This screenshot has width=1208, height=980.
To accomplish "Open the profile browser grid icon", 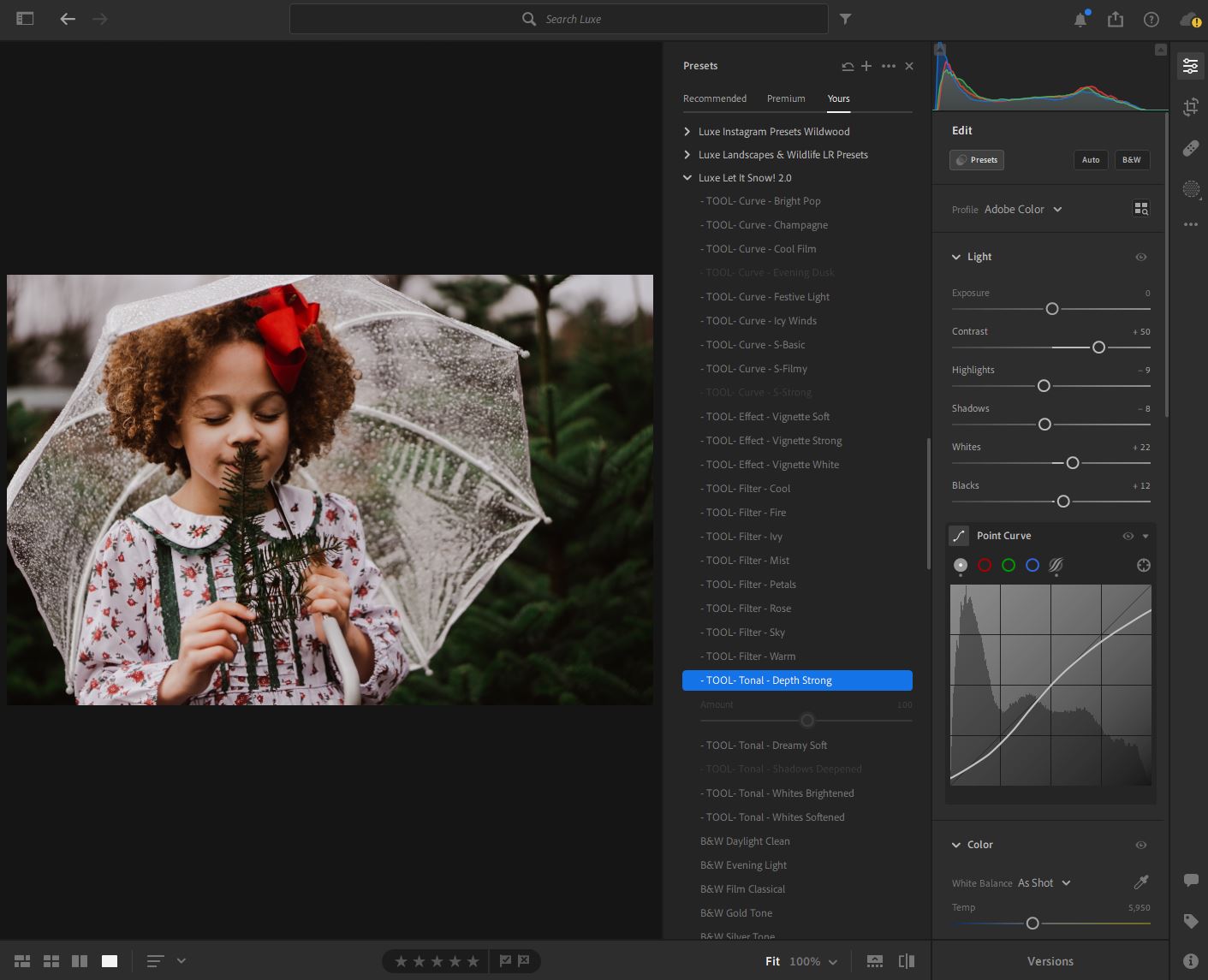I will [x=1140, y=209].
